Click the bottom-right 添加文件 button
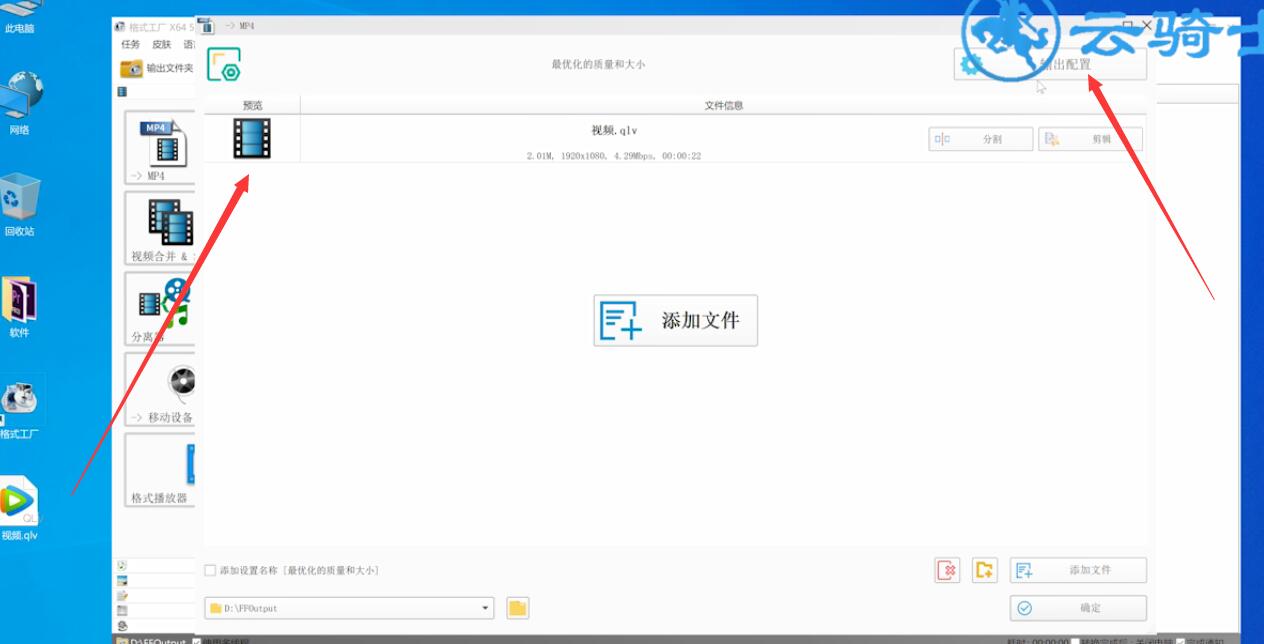 1078,570
